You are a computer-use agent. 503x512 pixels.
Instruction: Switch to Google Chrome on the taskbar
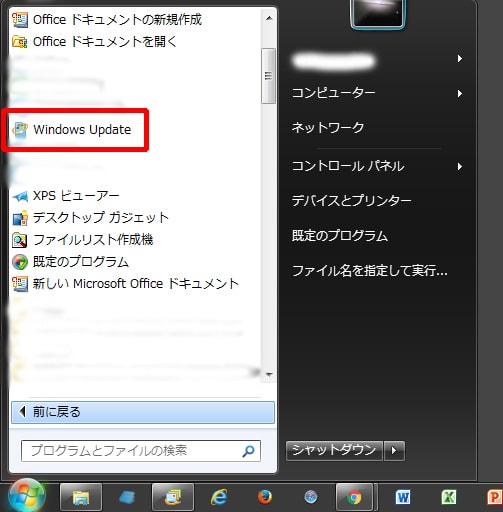[x=354, y=497]
